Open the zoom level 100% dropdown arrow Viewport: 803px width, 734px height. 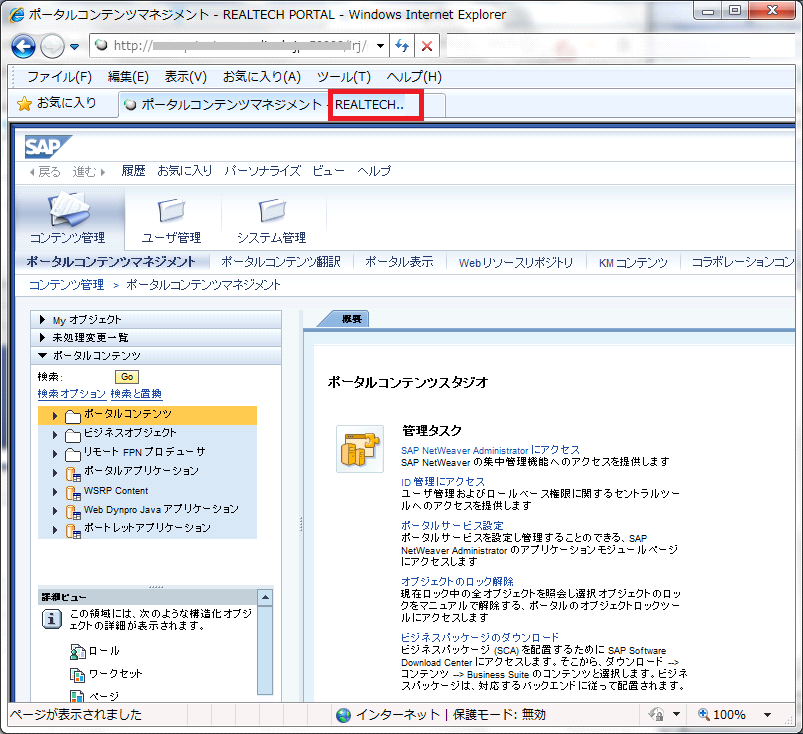(x=767, y=715)
